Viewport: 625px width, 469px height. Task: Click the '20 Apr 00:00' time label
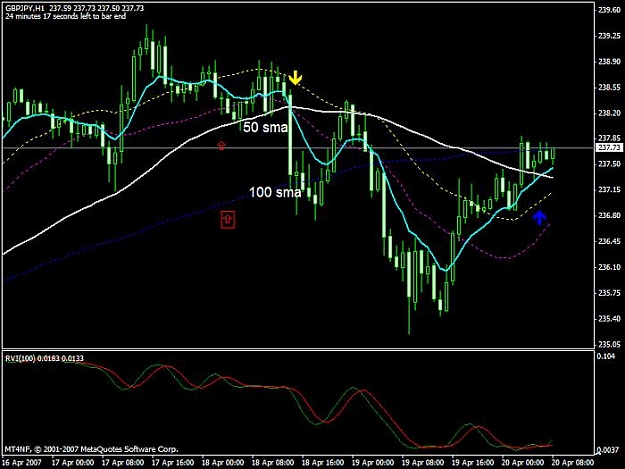(x=523, y=463)
